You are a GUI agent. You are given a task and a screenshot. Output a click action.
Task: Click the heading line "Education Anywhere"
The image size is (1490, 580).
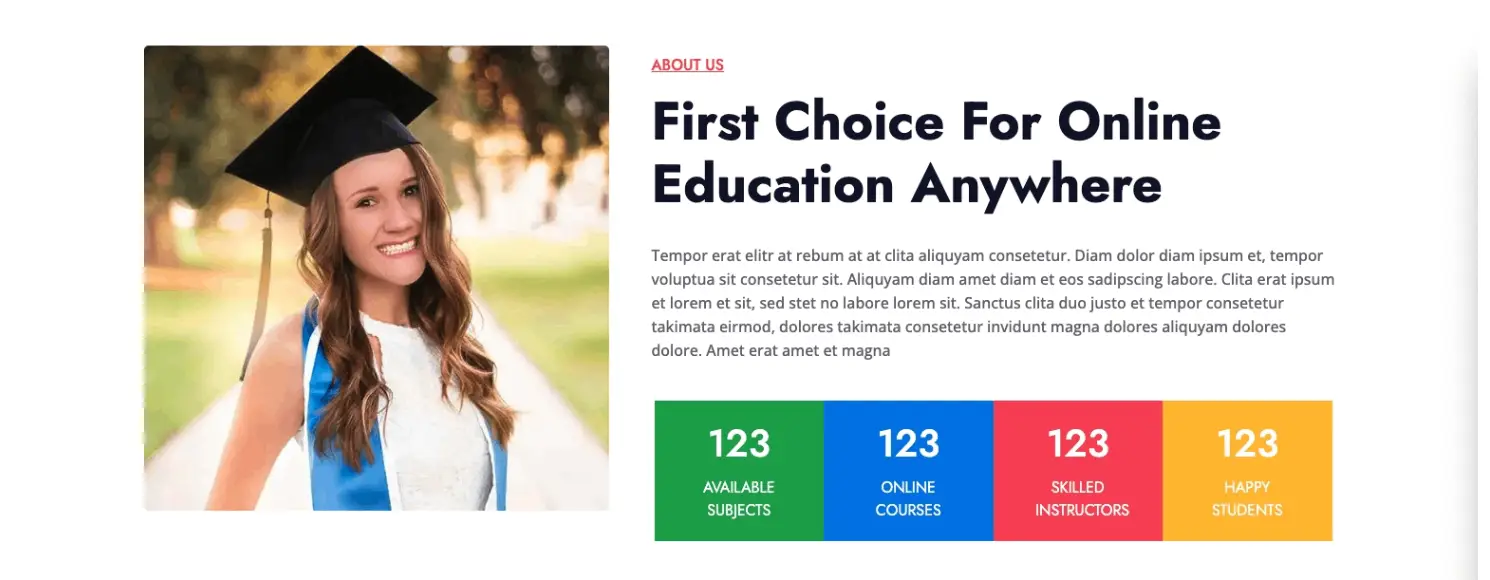[x=906, y=186]
